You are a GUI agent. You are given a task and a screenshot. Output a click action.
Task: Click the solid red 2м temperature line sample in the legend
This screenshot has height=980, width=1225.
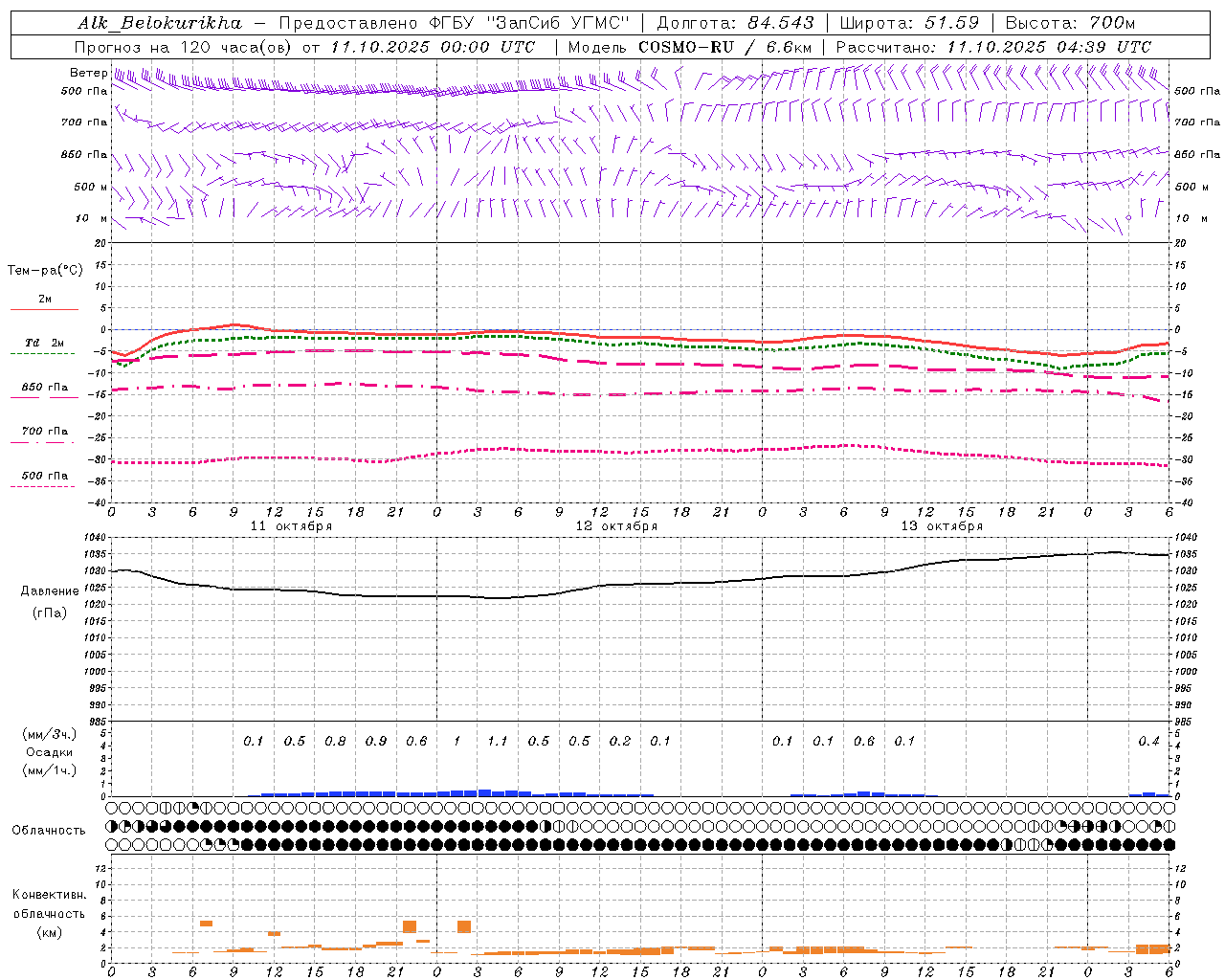(44, 309)
